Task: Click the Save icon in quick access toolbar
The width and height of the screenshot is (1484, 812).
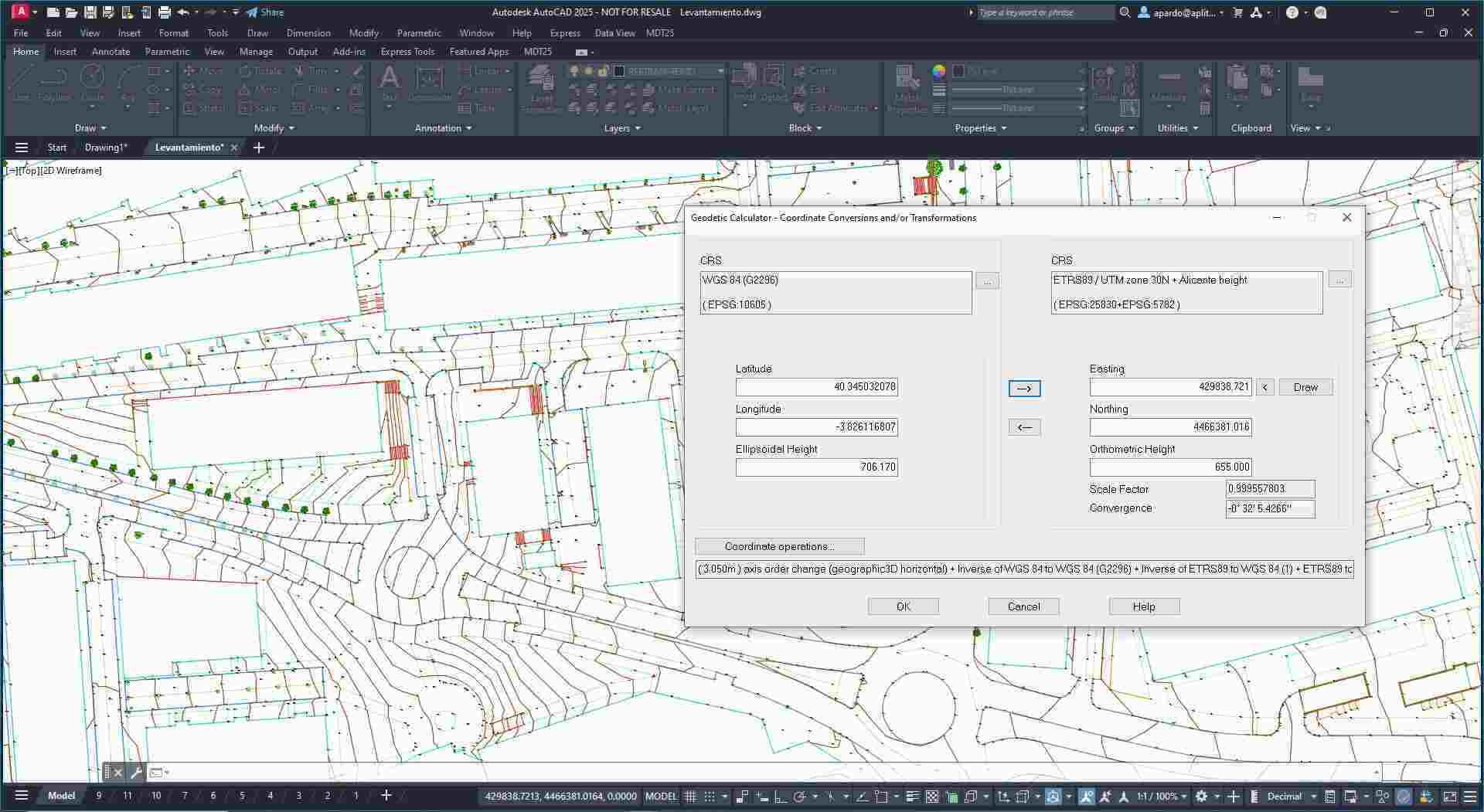Action: pos(90,12)
